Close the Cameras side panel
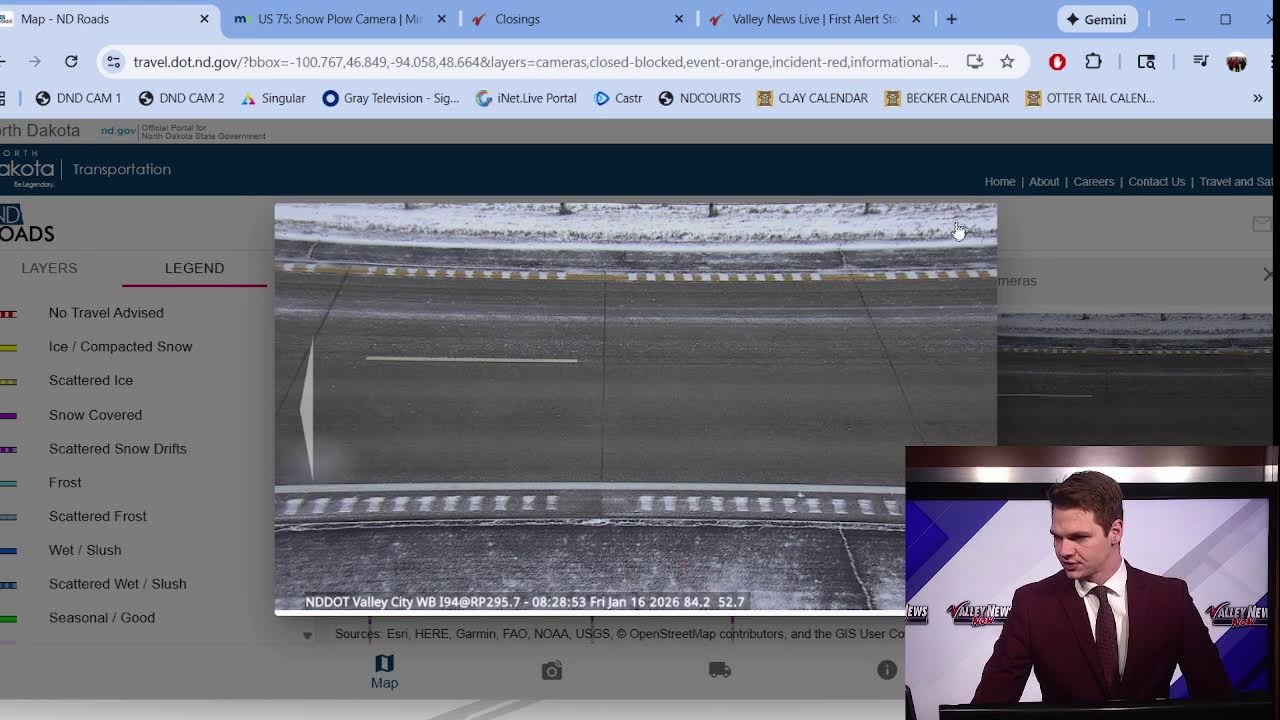Image resolution: width=1280 pixels, height=720 pixels. pos(1268,274)
